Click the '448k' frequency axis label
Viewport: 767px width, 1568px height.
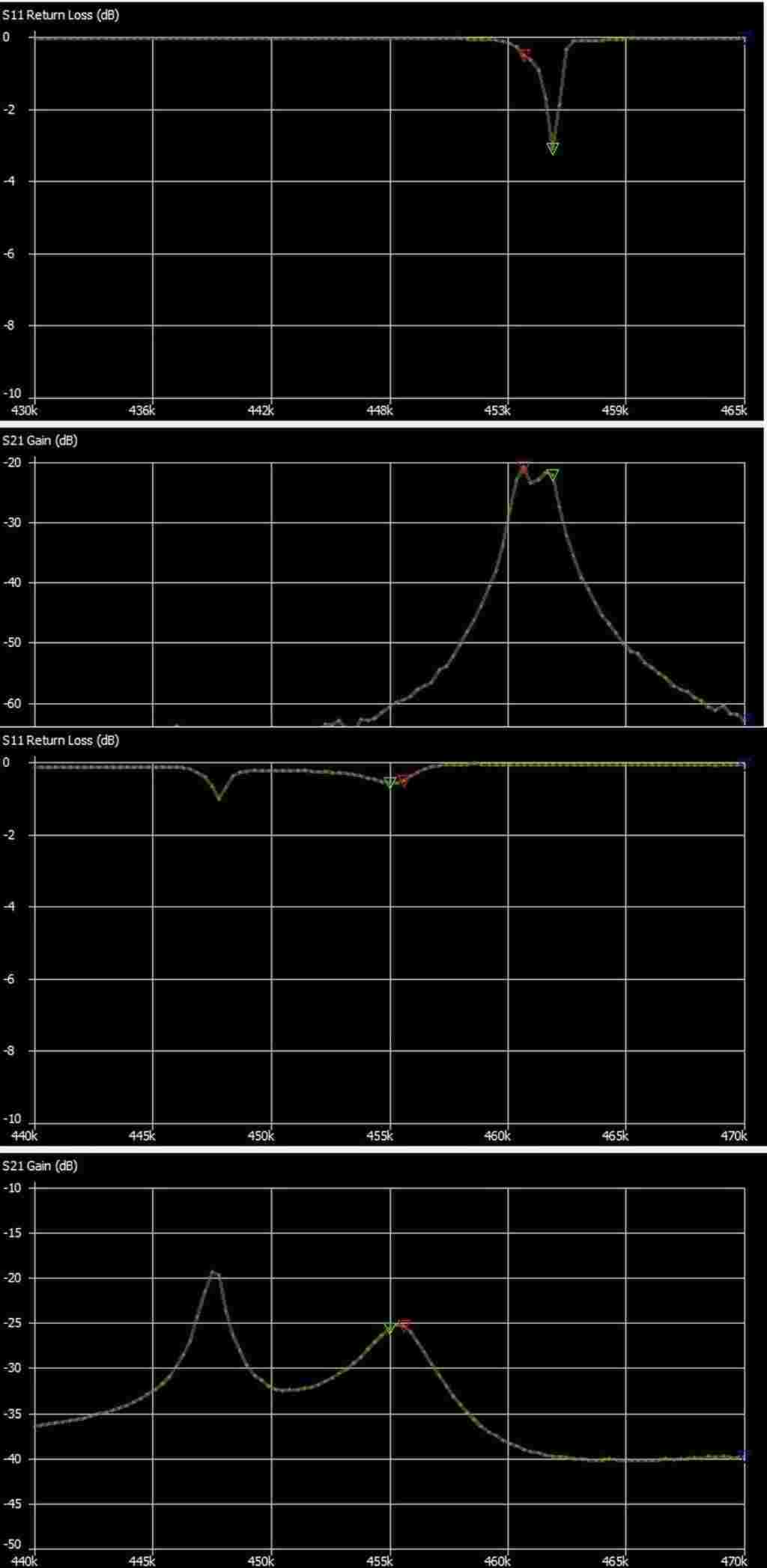(x=381, y=410)
